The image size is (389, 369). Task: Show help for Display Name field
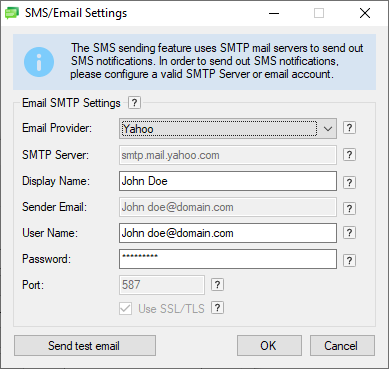click(349, 183)
